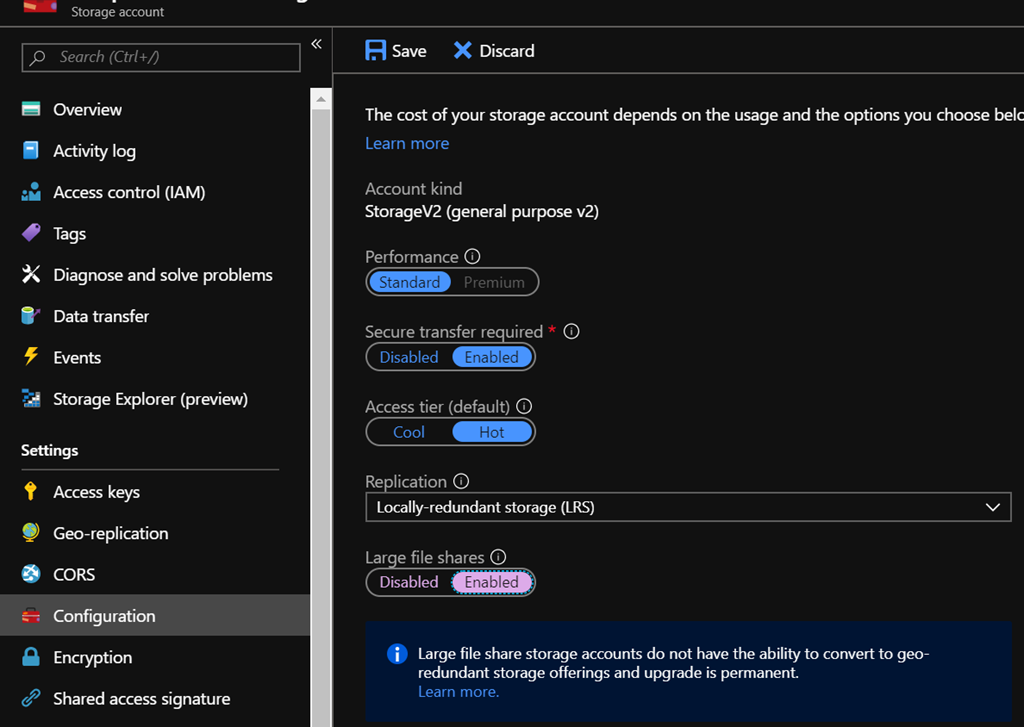Collapse the sidebar with the double chevron
Viewport: 1024px width, 727px height.
point(316,44)
